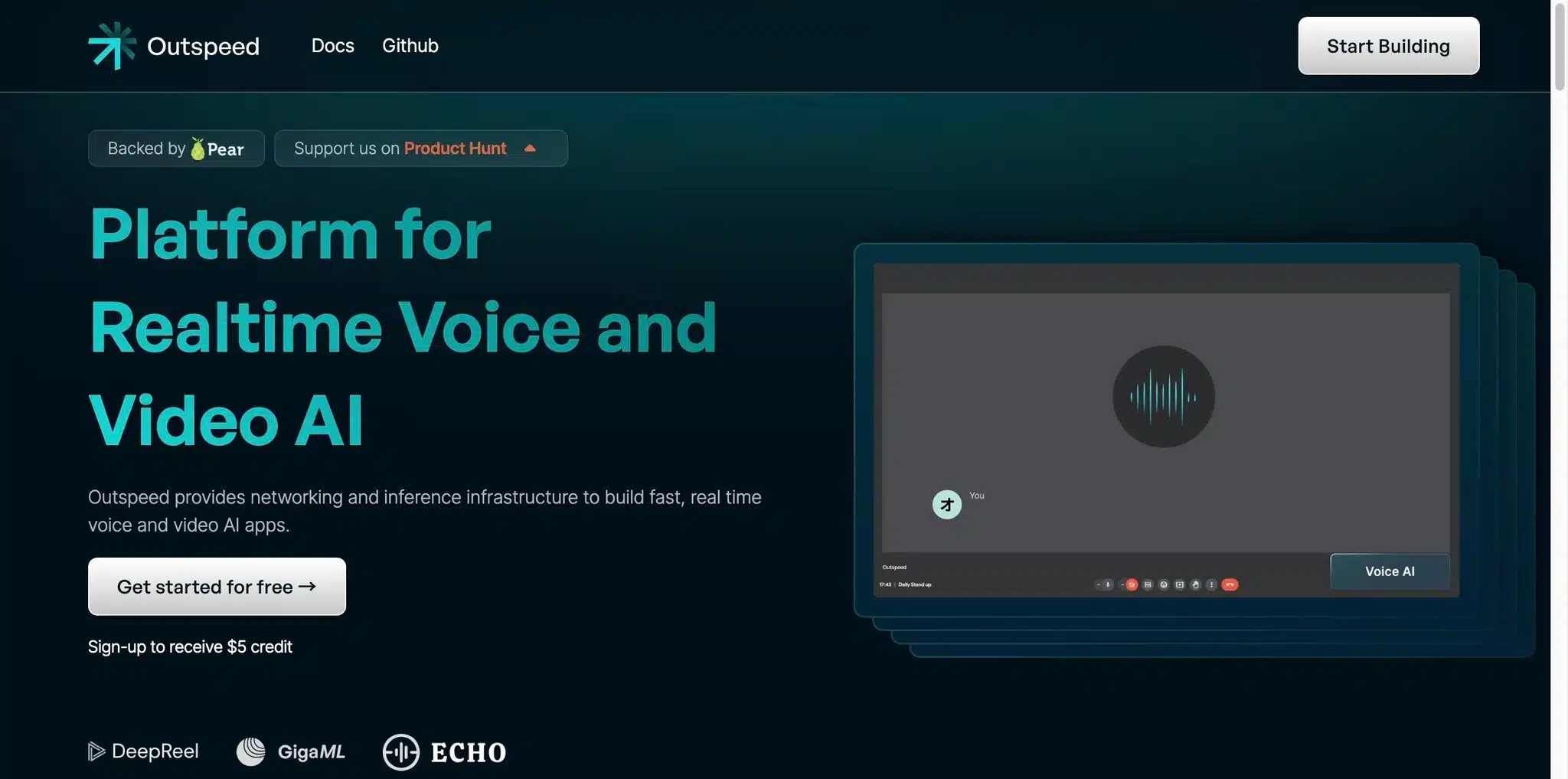Screen dimensions: 1568x779
Task: Expand microphone options chevron in call toolbar
Action: pyautogui.click(x=1099, y=584)
